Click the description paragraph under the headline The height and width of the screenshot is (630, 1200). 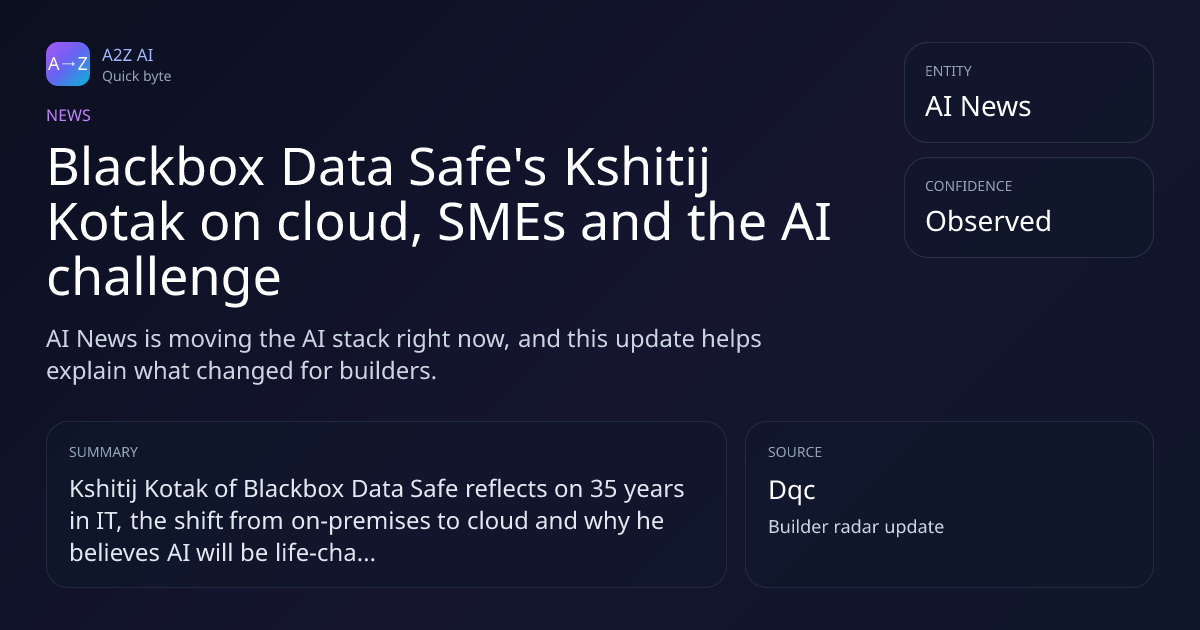404,354
